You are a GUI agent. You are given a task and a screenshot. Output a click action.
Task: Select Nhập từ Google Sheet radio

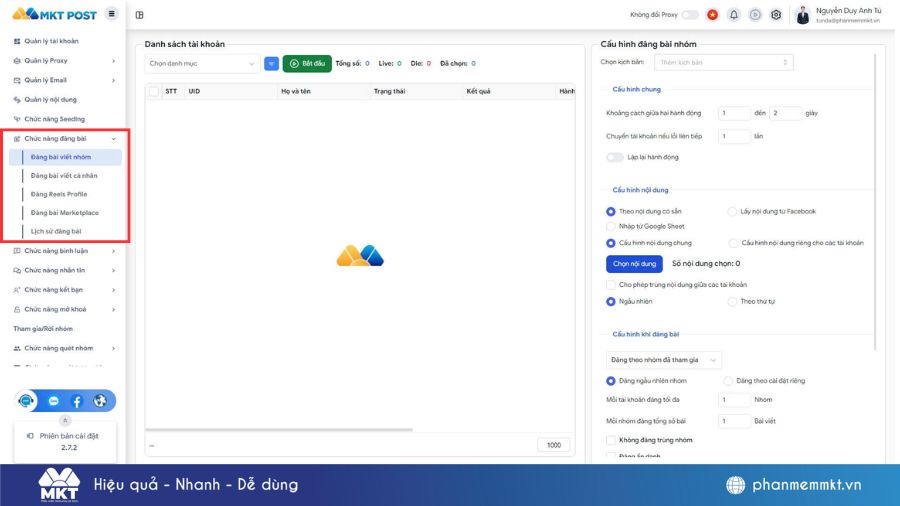[x=611, y=227]
